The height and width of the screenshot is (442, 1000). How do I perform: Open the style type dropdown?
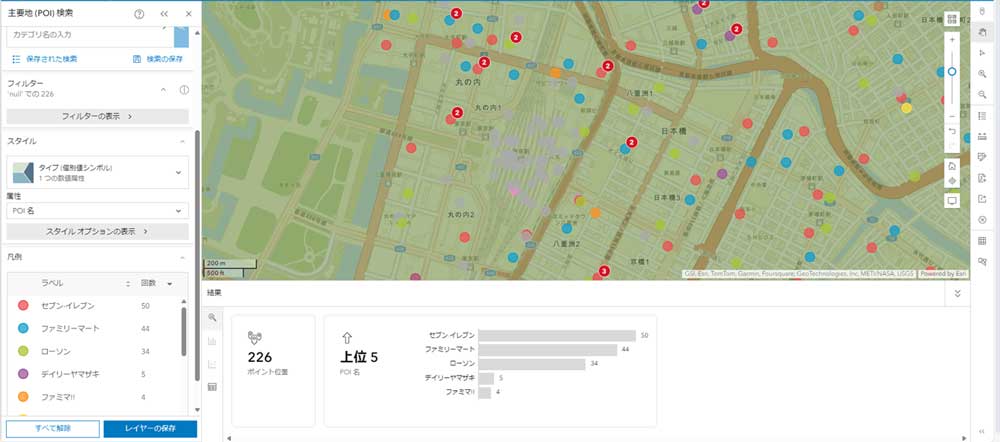click(x=97, y=172)
